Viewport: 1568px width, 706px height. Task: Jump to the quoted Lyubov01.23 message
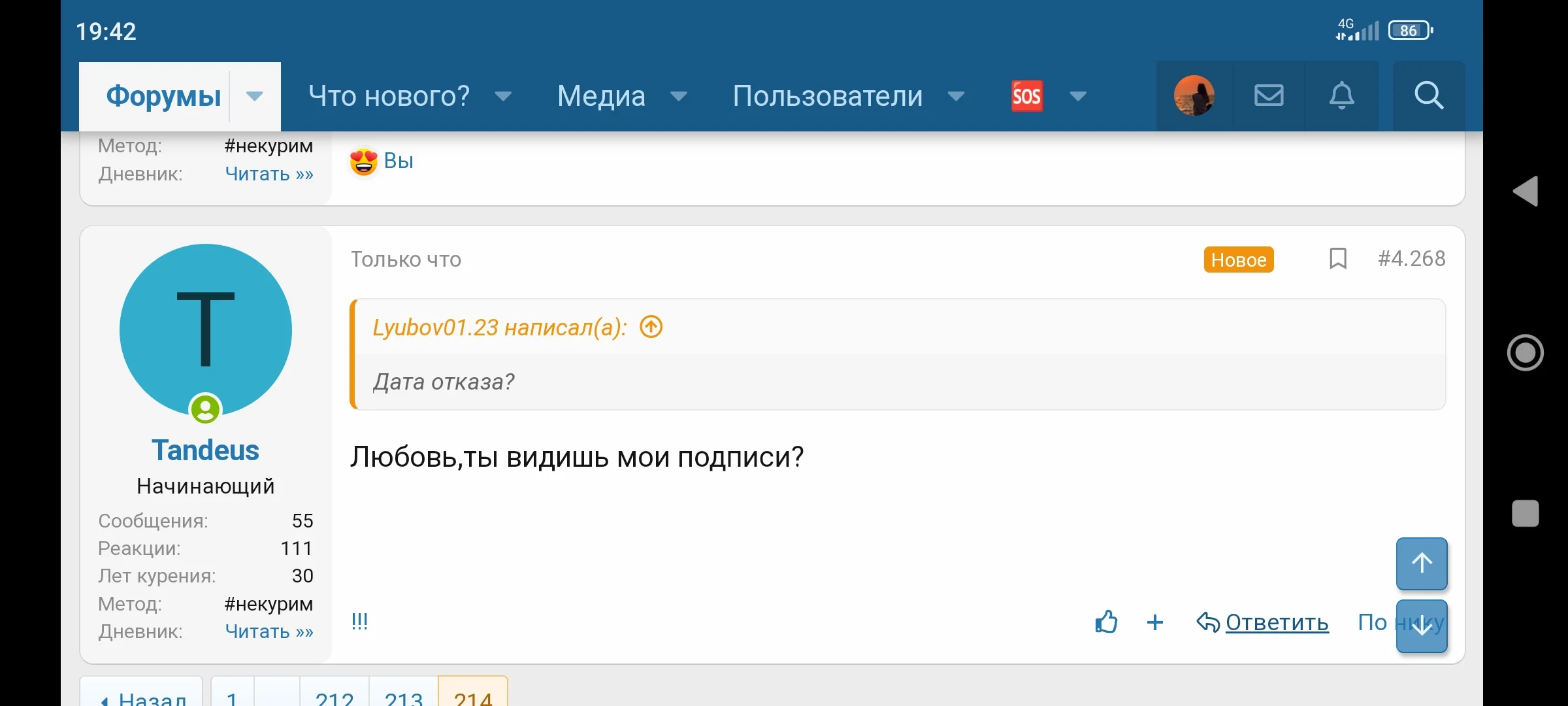click(651, 327)
